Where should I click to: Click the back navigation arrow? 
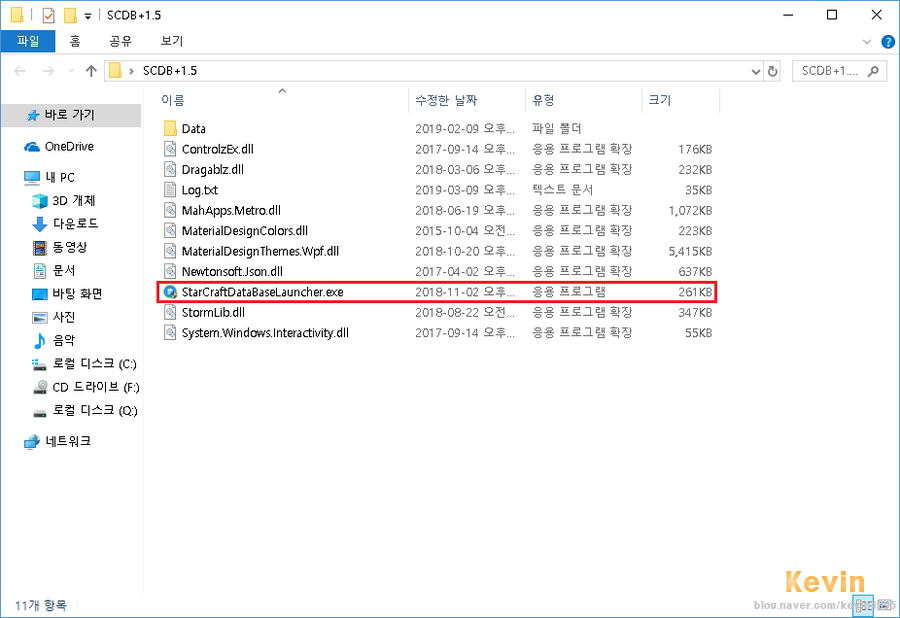tap(19, 70)
